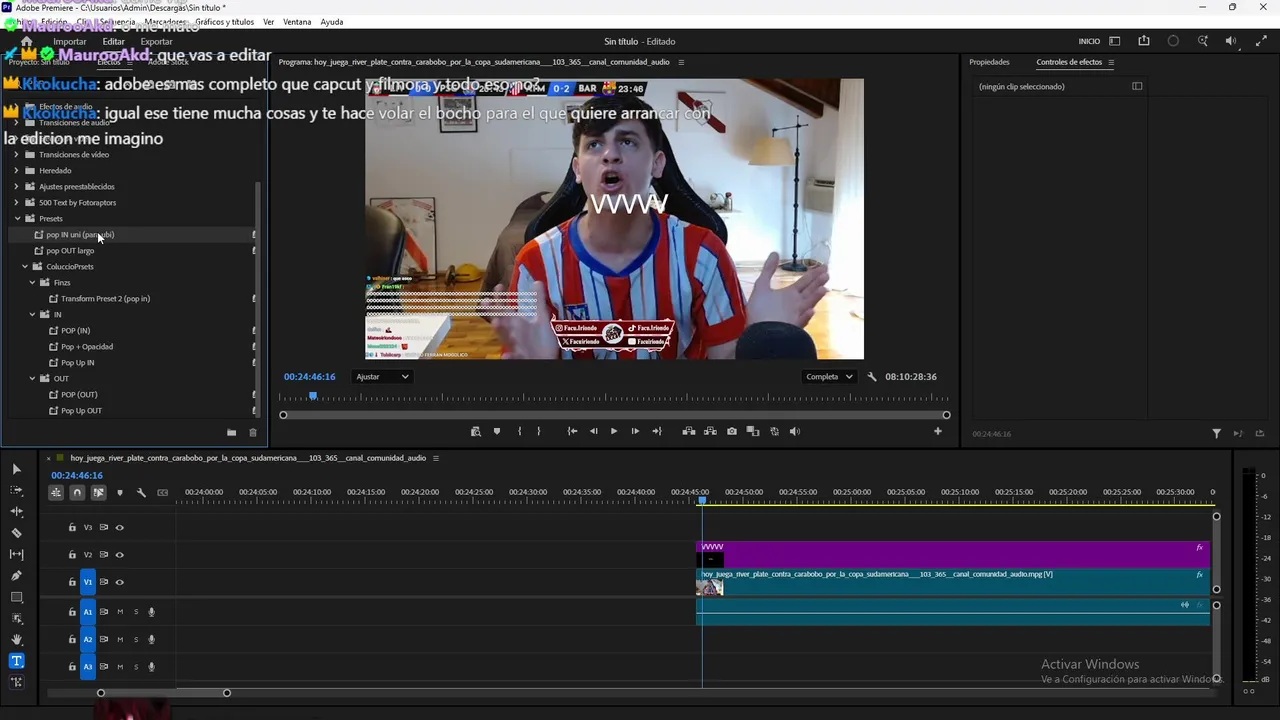Select the Pen tool

[16, 576]
